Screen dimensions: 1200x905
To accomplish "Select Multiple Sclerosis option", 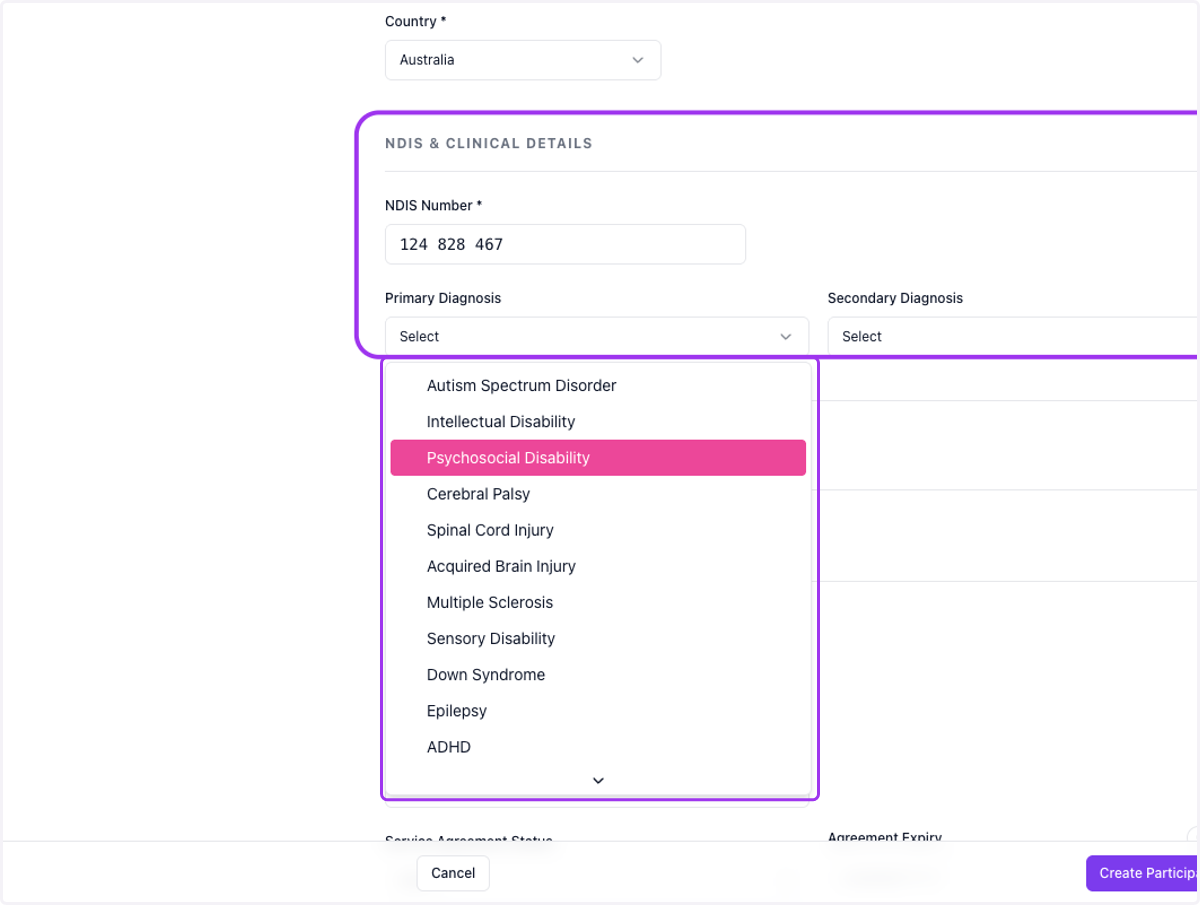I will coord(598,602).
